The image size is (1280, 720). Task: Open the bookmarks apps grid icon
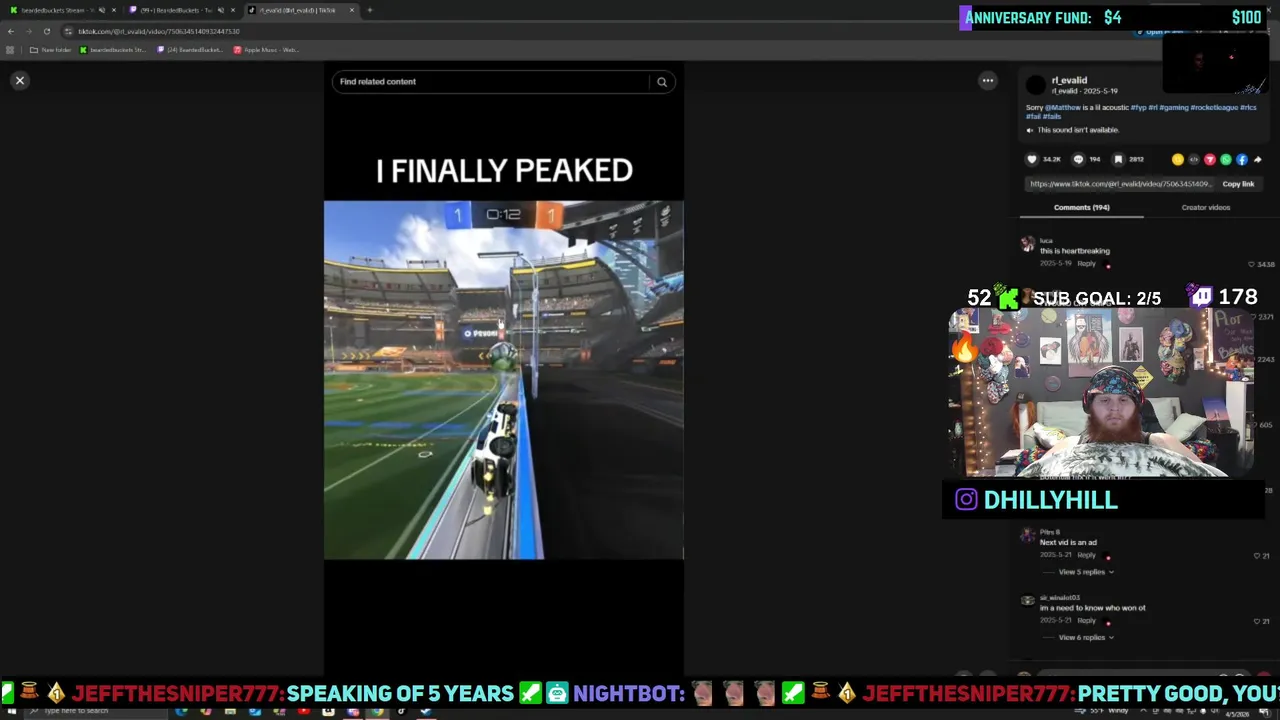tap(10, 50)
